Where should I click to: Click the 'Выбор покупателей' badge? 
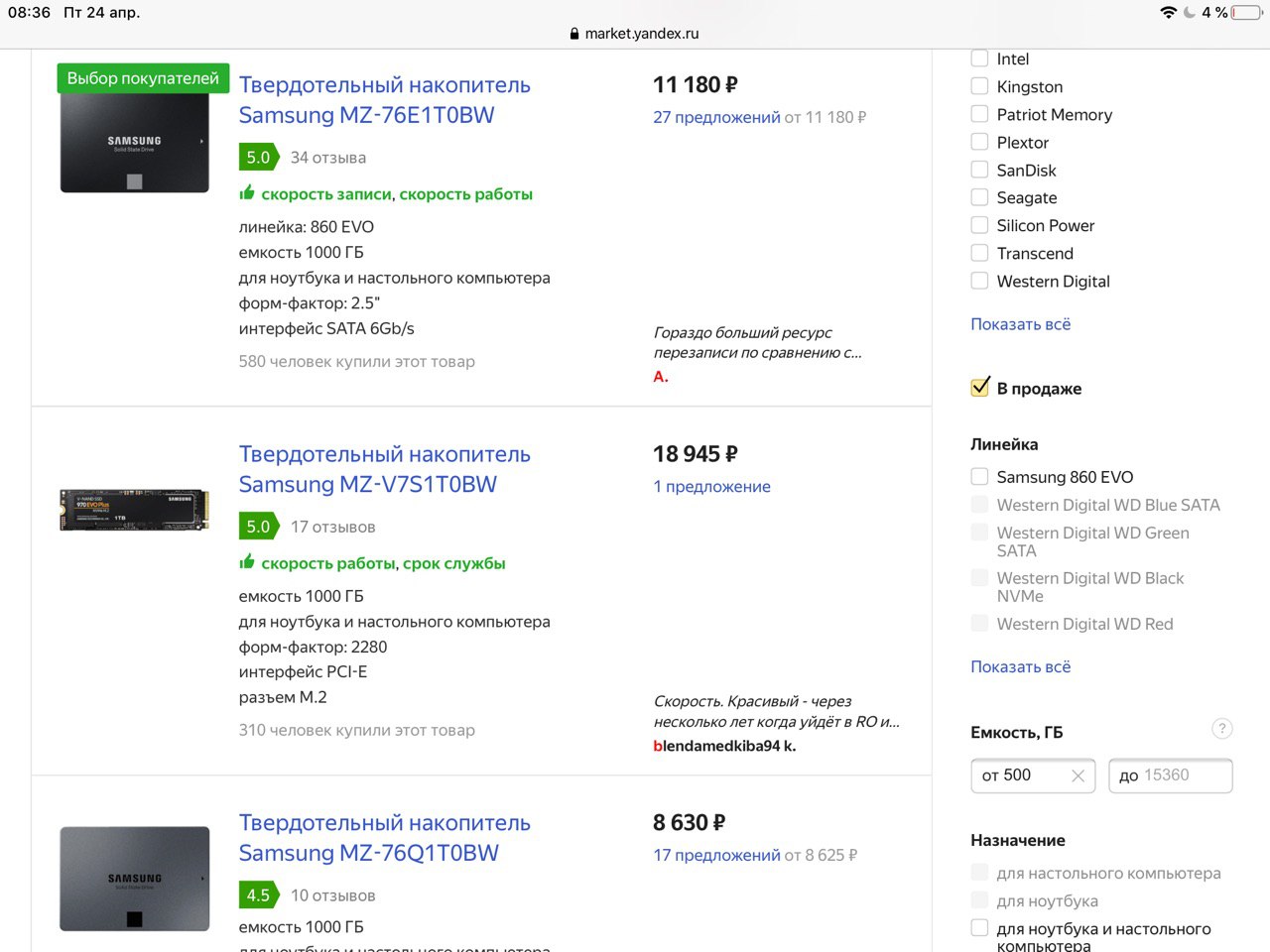tap(143, 78)
